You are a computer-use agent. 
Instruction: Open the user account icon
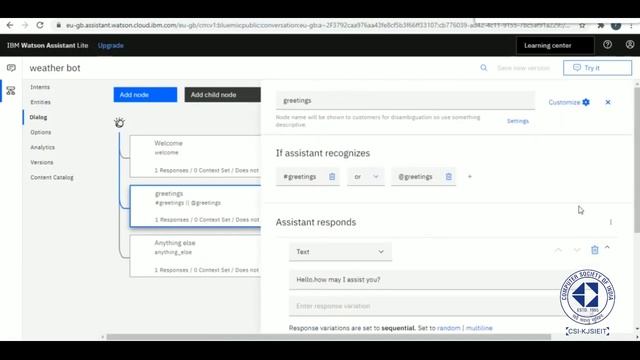coord(630,45)
